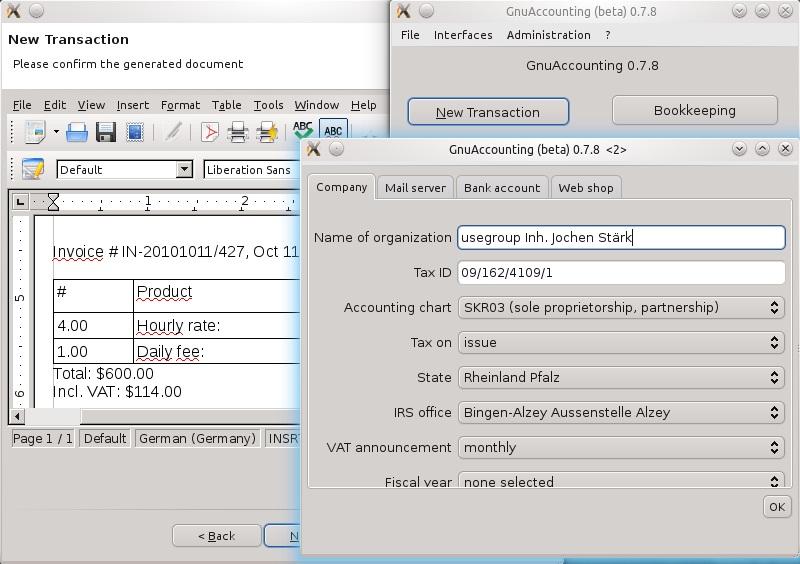800x564 pixels.
Task: Click the Export as PDF icon
Action: point(210,132)
